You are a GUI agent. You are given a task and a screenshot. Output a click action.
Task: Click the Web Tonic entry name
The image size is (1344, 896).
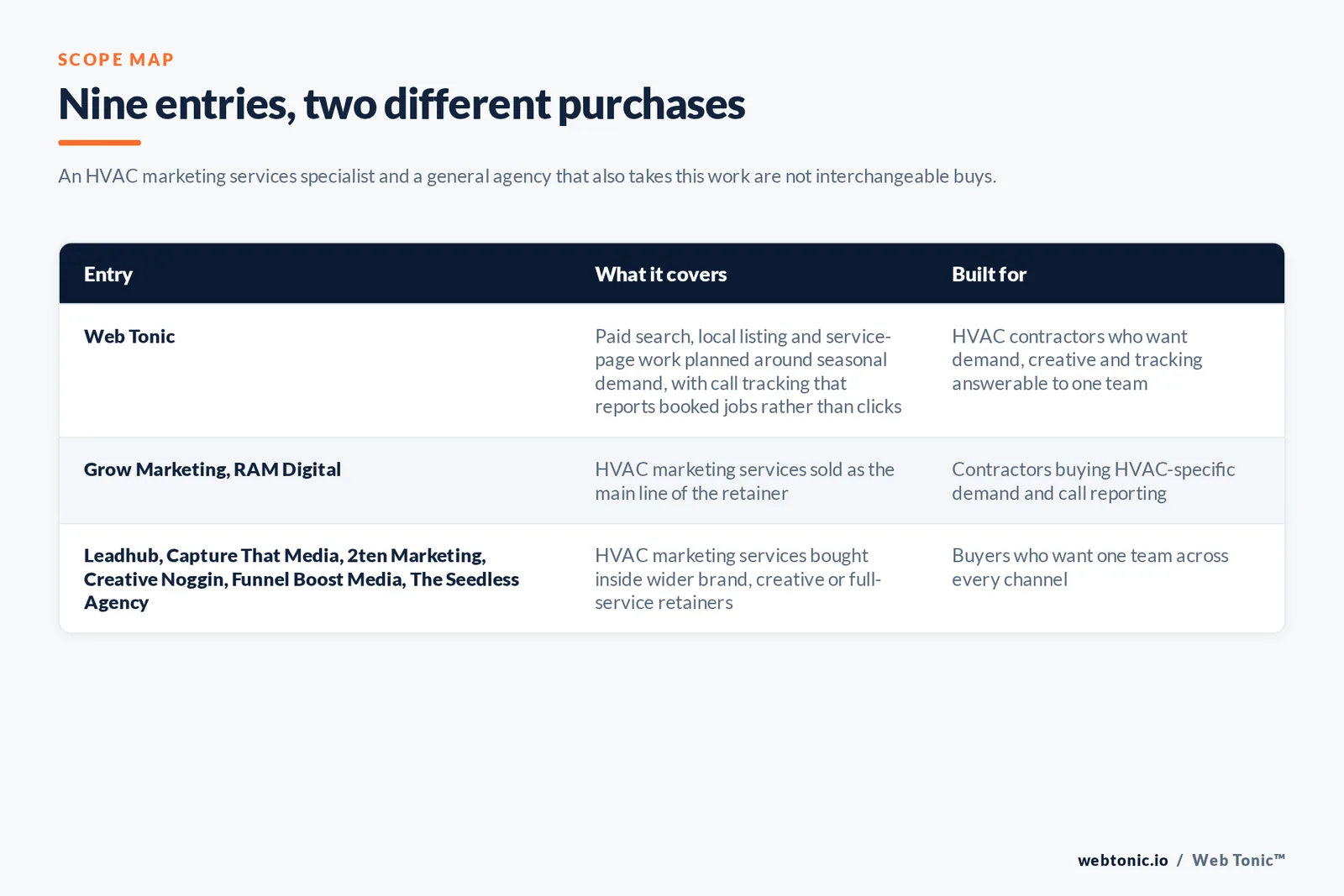pos(129,337)
